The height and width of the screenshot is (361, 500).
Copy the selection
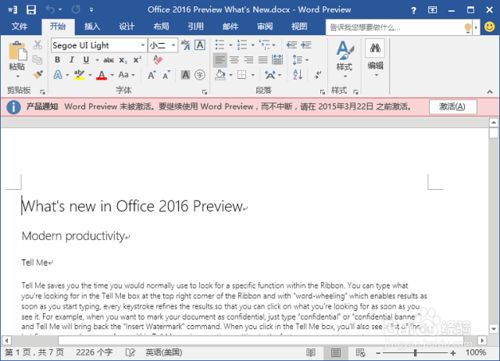[38, 60]
